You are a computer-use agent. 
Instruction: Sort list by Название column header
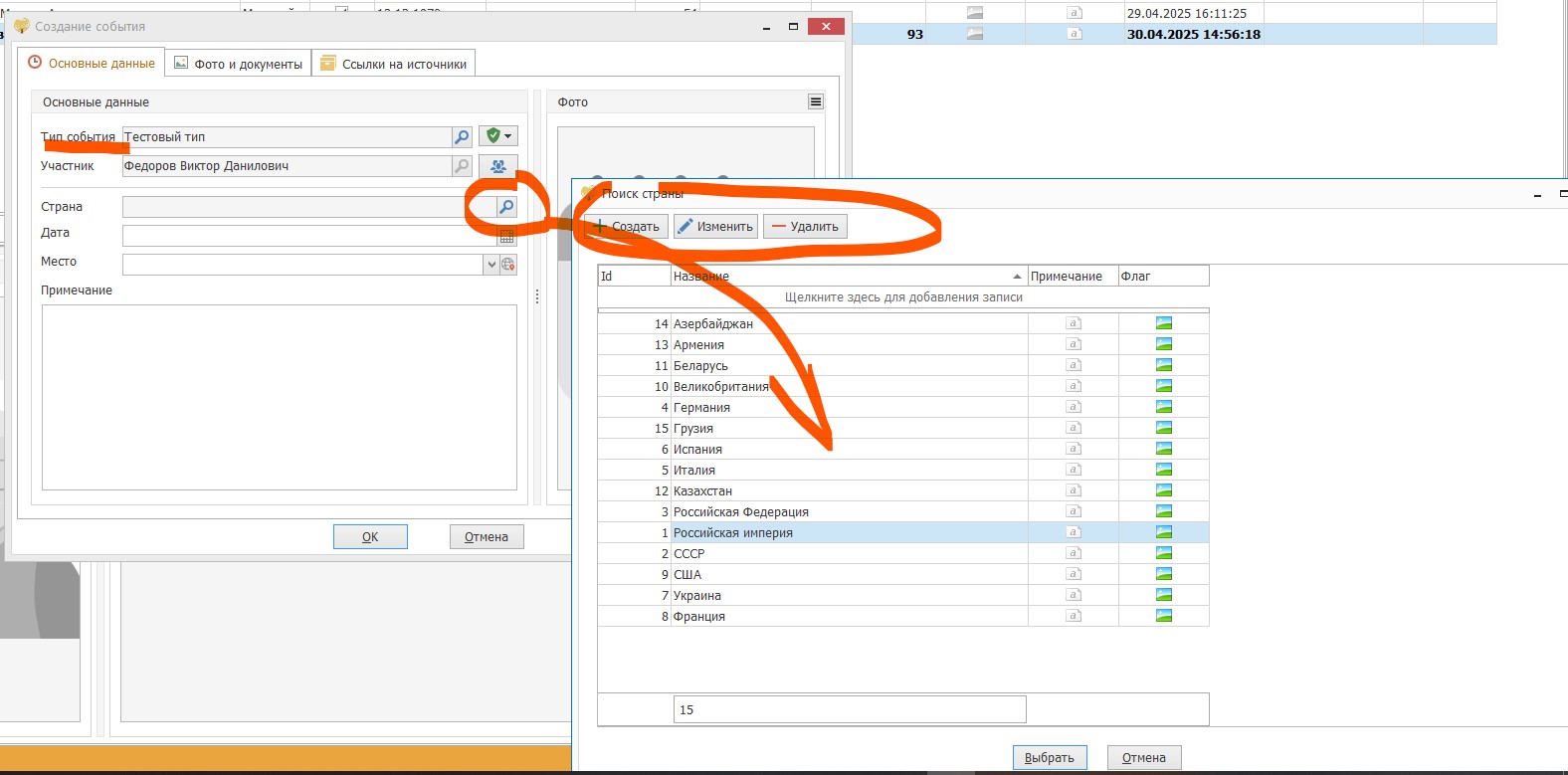tap(846, 277)
